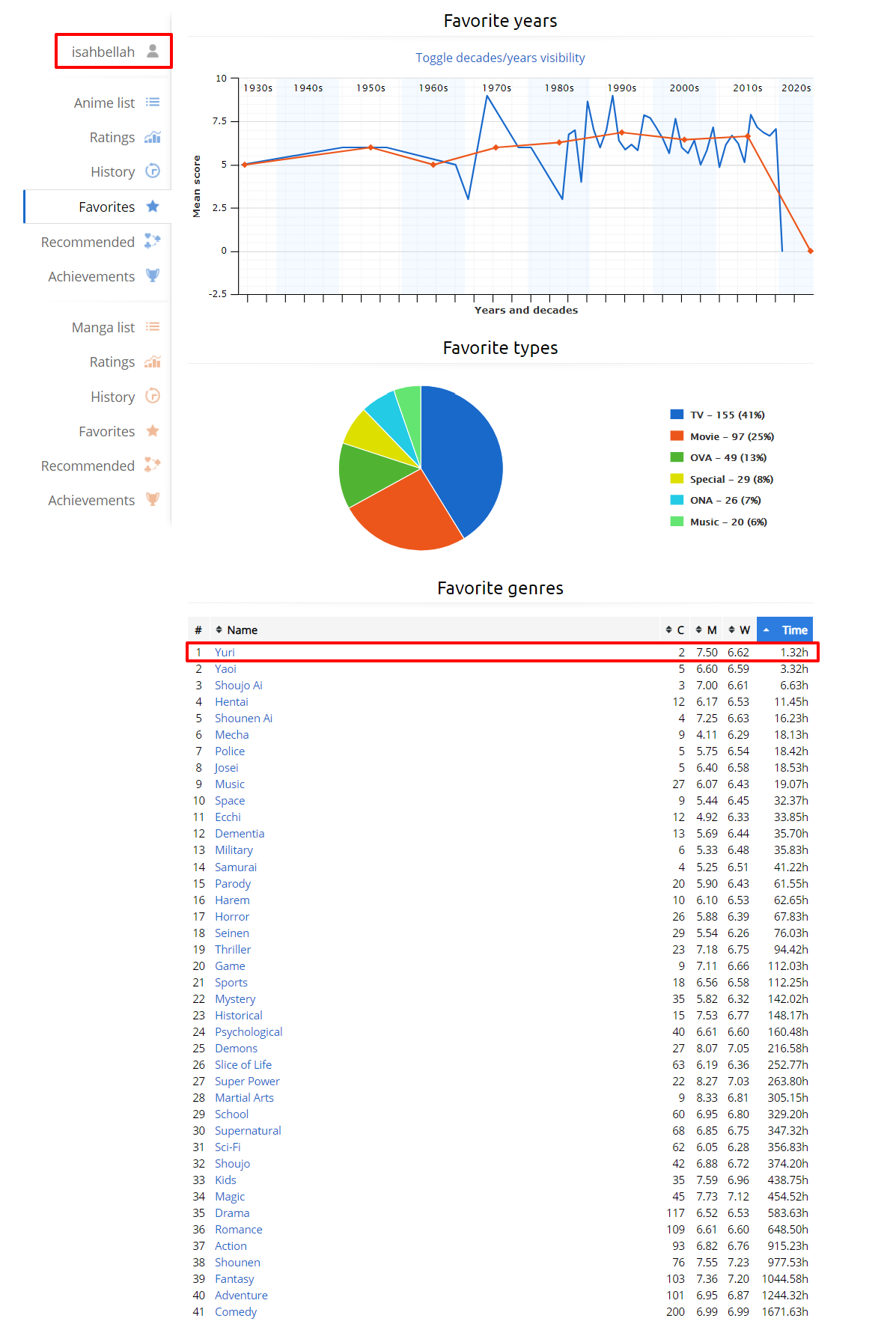Toggle decades/years visibility on chart
896x1336 pixels.
(500, 58)
